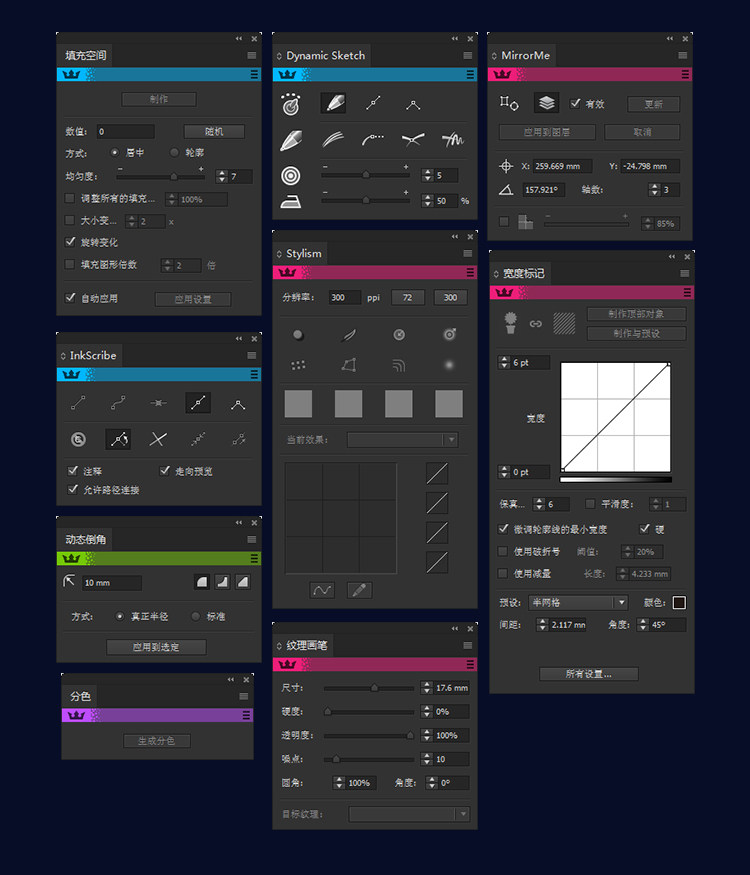Click the free transform icon in Stylism
Image resolution: width=750 pixels, height=875 pixels.
click(x=349, y=366)
